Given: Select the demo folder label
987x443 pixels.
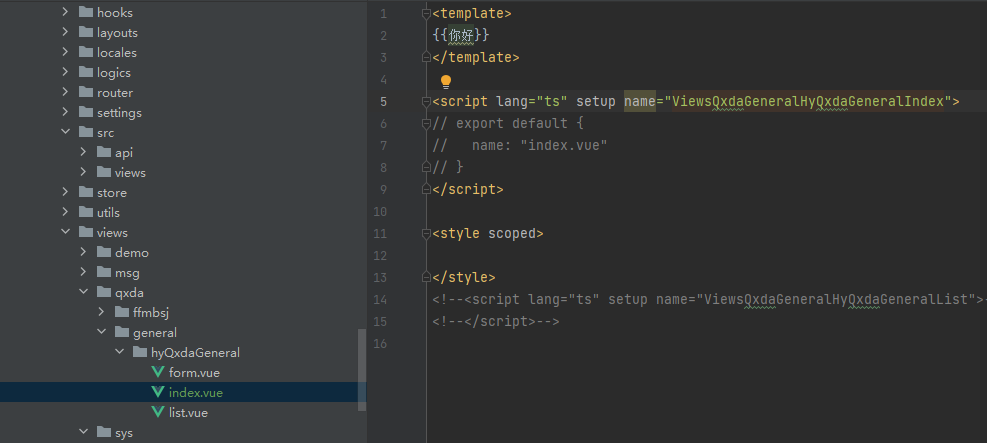Looking at the screenshot, I should [132, 252].
